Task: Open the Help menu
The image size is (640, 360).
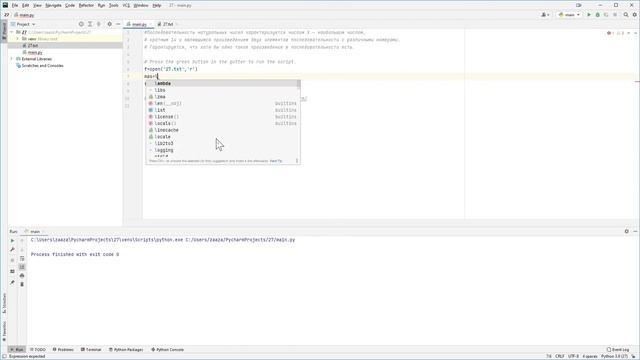Action: 157,5
